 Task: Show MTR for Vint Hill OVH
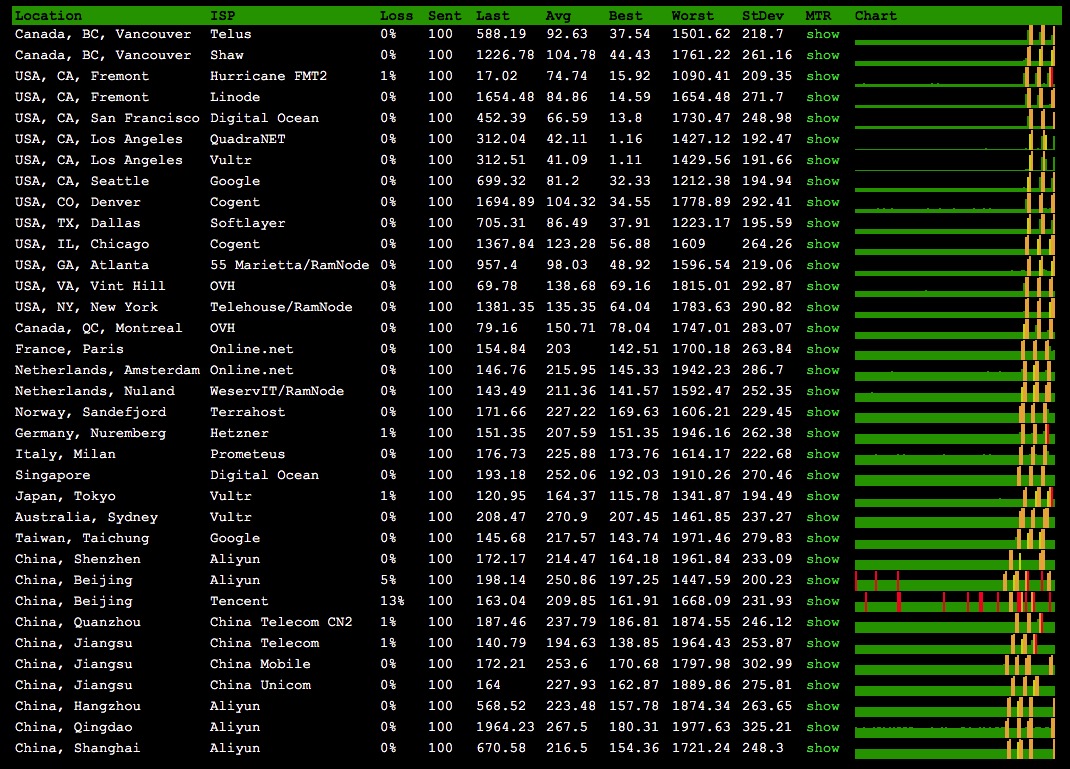point(823,286)
